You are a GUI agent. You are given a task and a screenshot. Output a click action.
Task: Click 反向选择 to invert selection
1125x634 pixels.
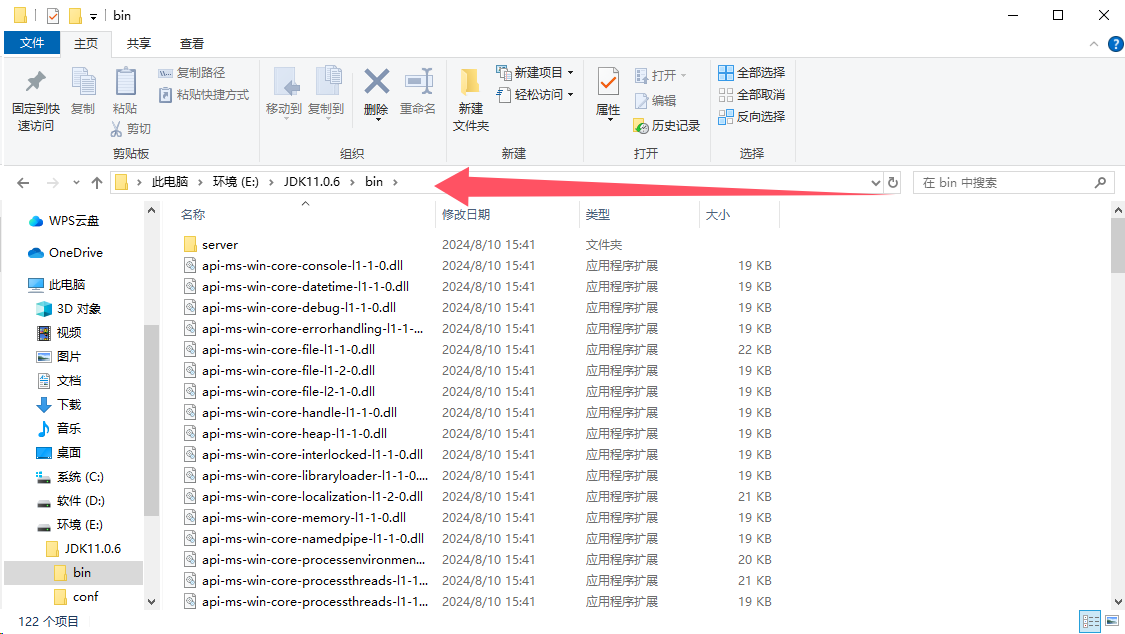point(752,117)
